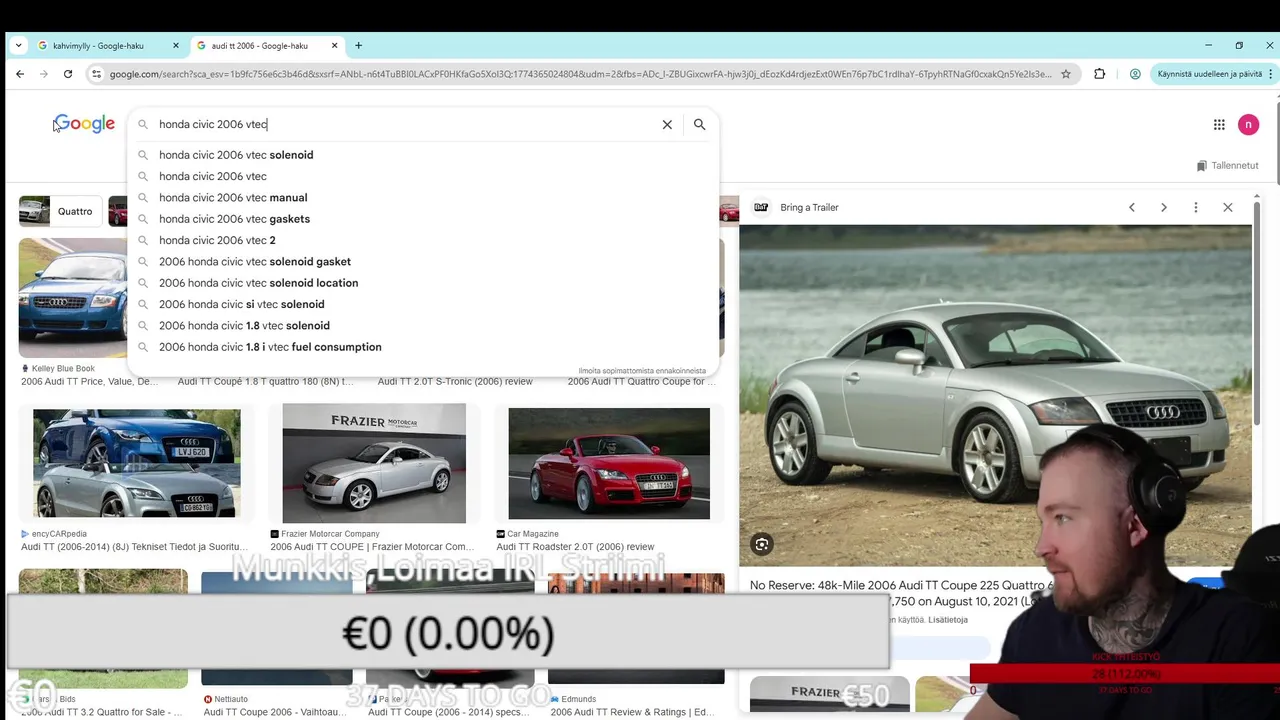Open the Kelley Blue Book blue Audi thumbnail
Image resolution: width=1280 pixels, height=720 pixels.
click(x=73, y=297)
